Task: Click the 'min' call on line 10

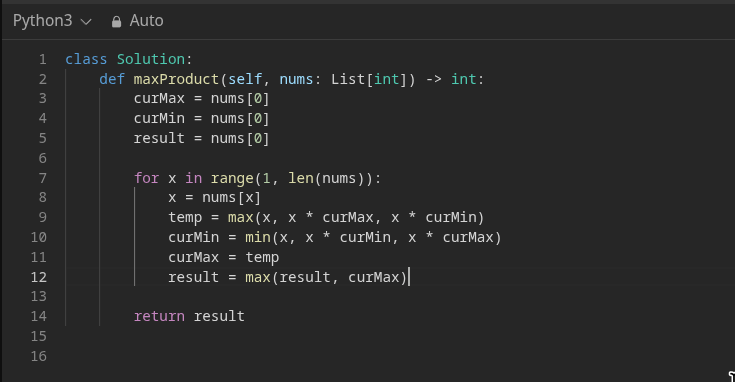Action: 258,237
